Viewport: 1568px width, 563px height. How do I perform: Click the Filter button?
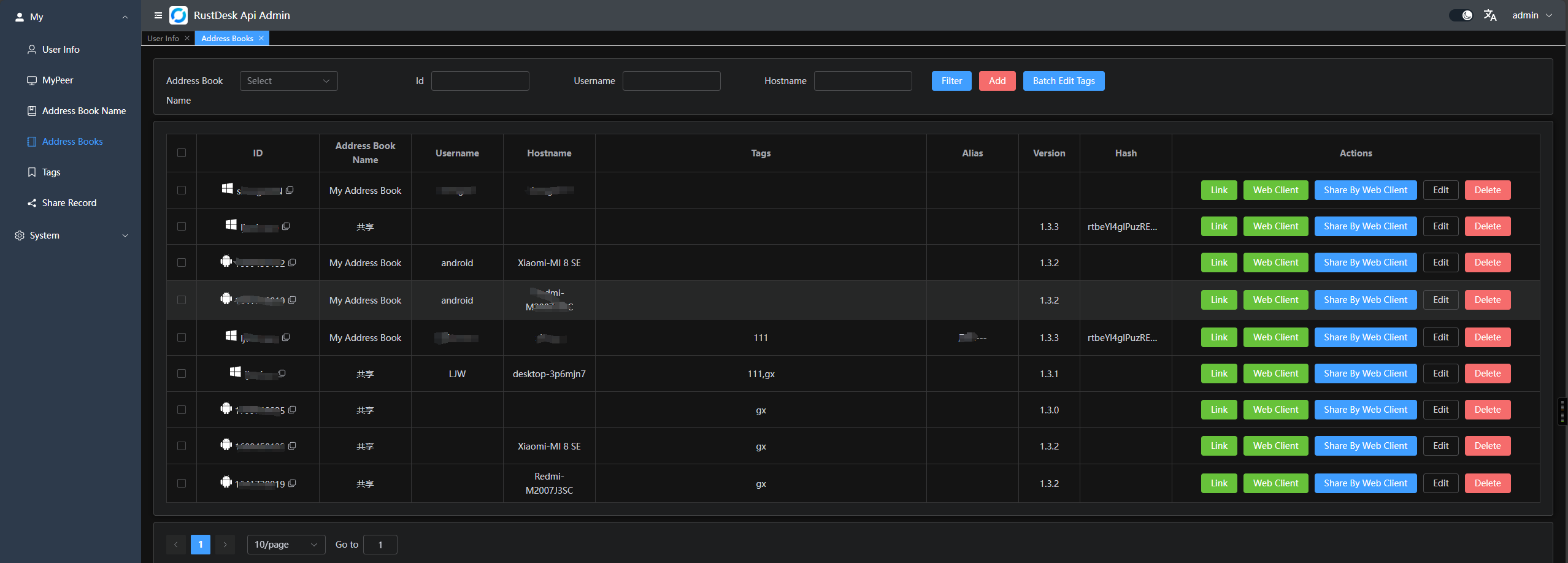[x=951, y=80]
